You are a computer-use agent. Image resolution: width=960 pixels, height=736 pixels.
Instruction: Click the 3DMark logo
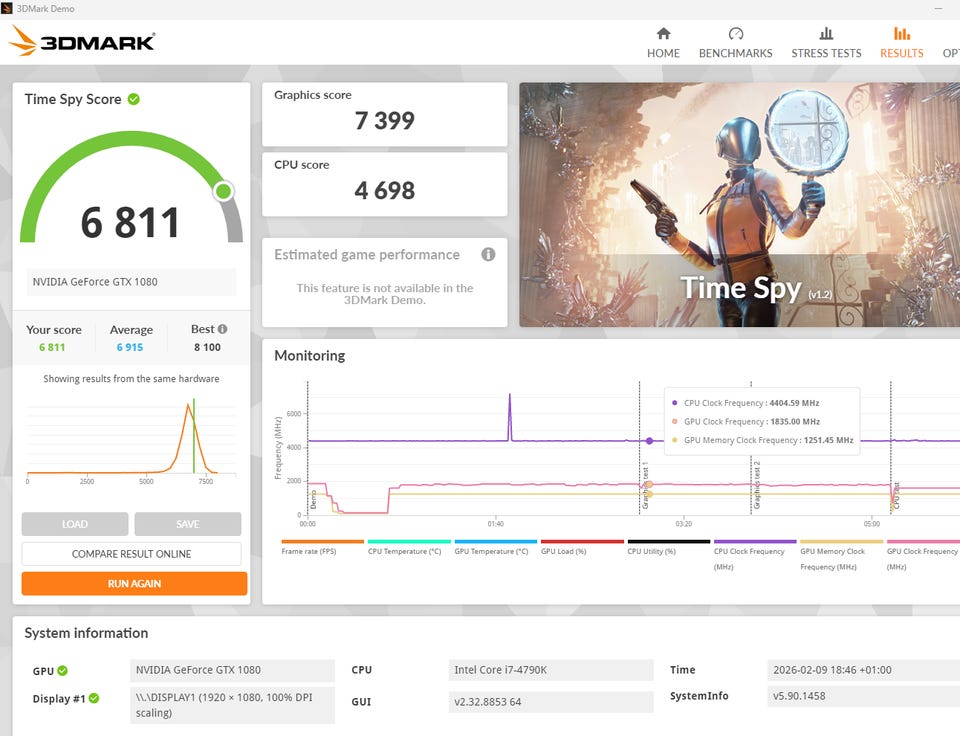81,41
